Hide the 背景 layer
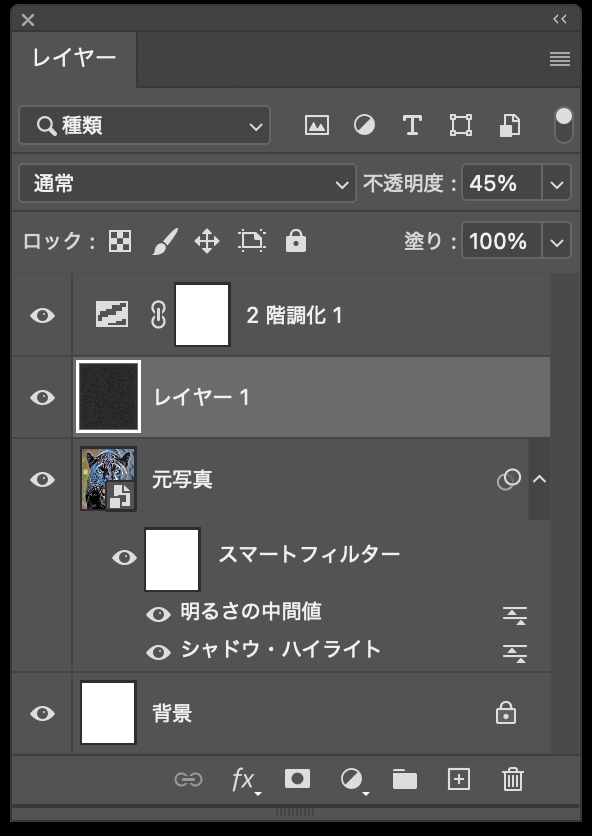592x836 pixels. click(x=43, y=713)
